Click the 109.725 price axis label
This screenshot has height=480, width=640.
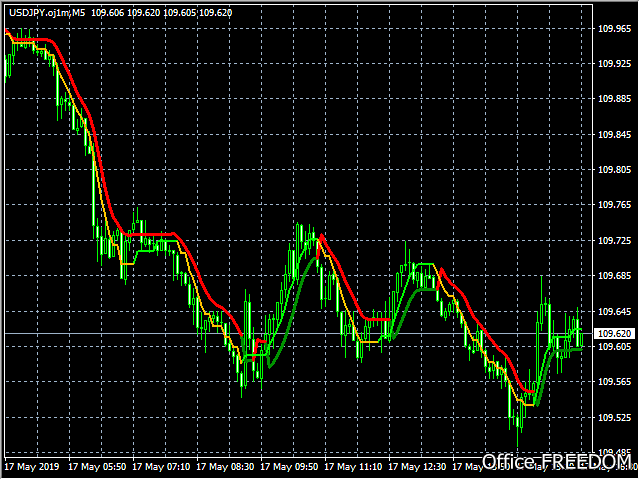point(614,241)
